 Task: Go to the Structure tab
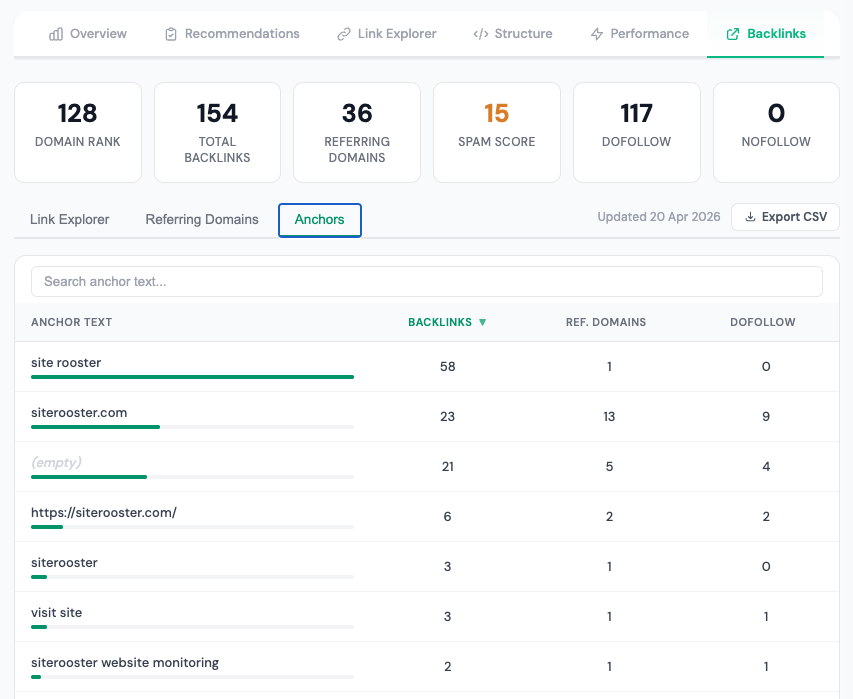tap(513, 34)
